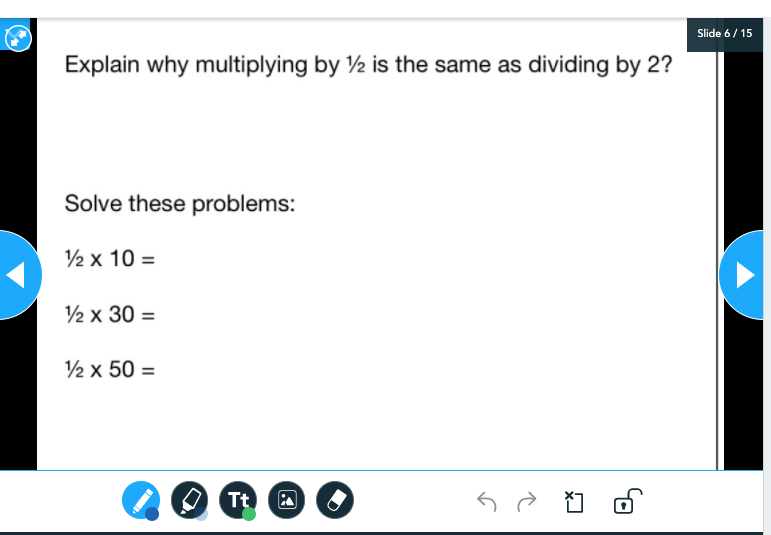Viewport: 771px width, 535px height.
Task: Advance to the next slide
Action: [747, 275]
